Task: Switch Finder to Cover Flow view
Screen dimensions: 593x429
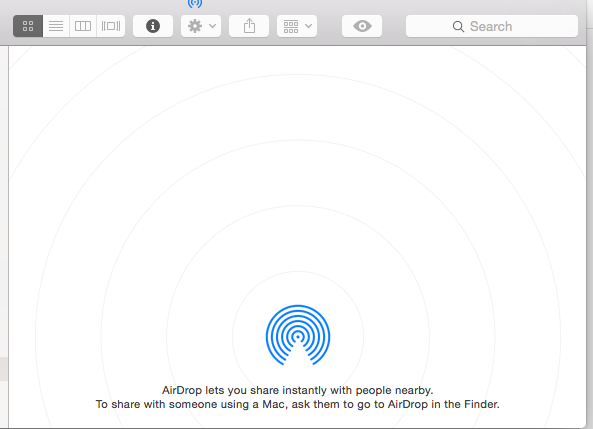Action: pyautogui.click(x=111, y=26)
